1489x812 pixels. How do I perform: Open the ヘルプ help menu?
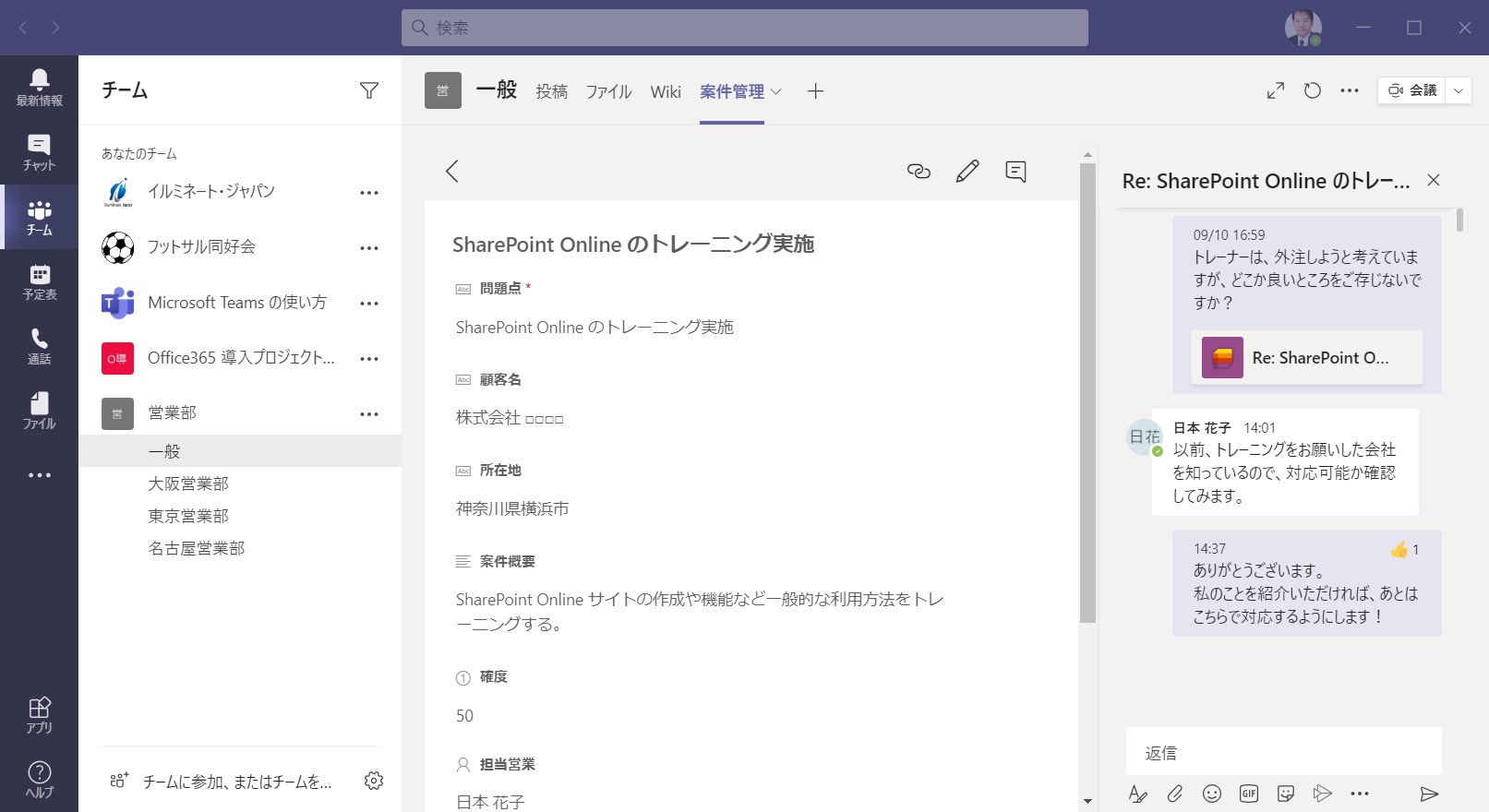click(x=39, y=780)
